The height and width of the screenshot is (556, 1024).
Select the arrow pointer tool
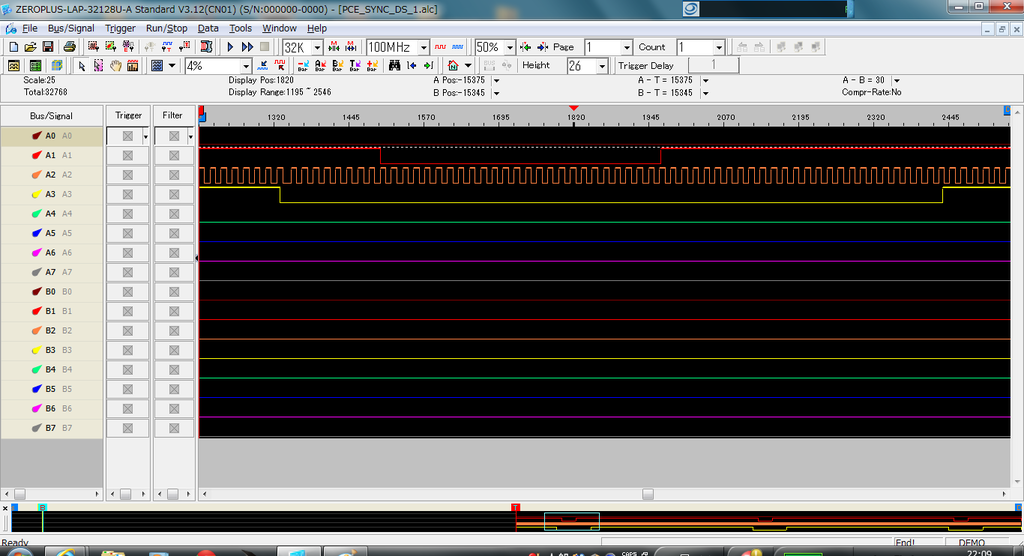82,66
